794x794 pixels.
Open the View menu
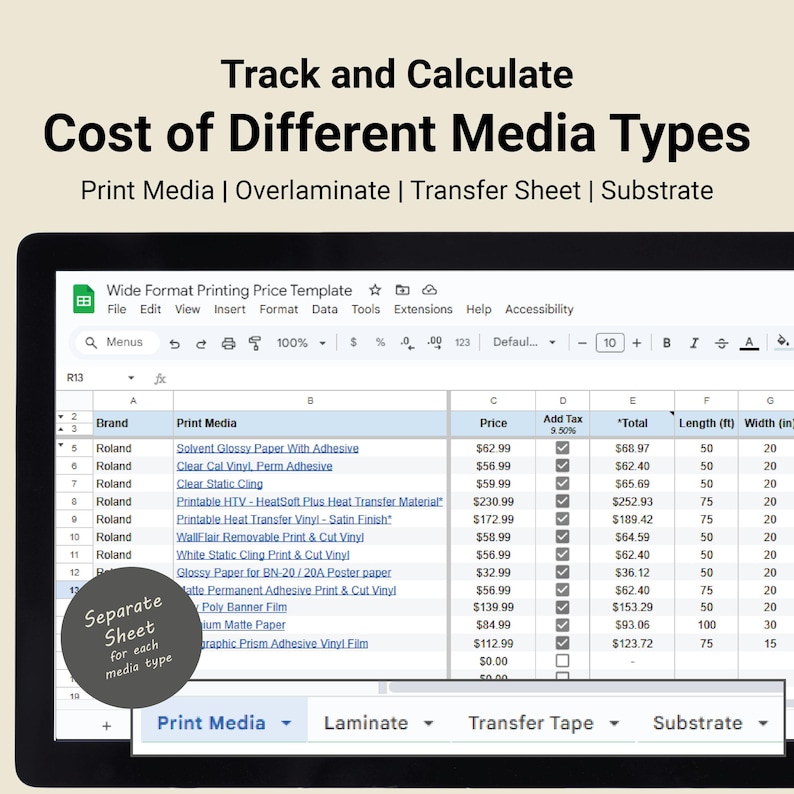point(187,309)
